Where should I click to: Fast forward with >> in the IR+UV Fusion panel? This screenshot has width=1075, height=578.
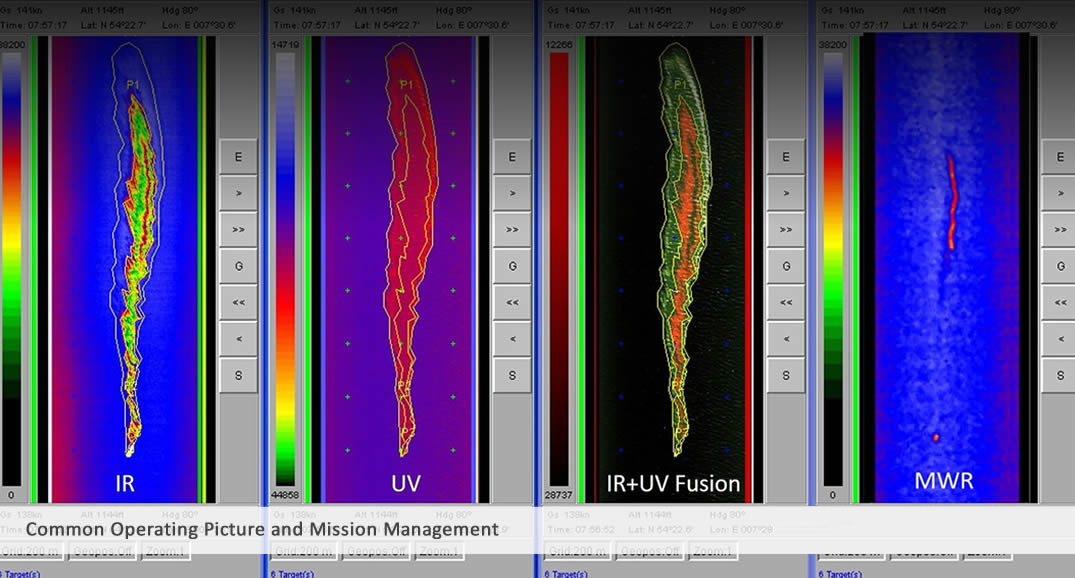[x=785, y=230]
